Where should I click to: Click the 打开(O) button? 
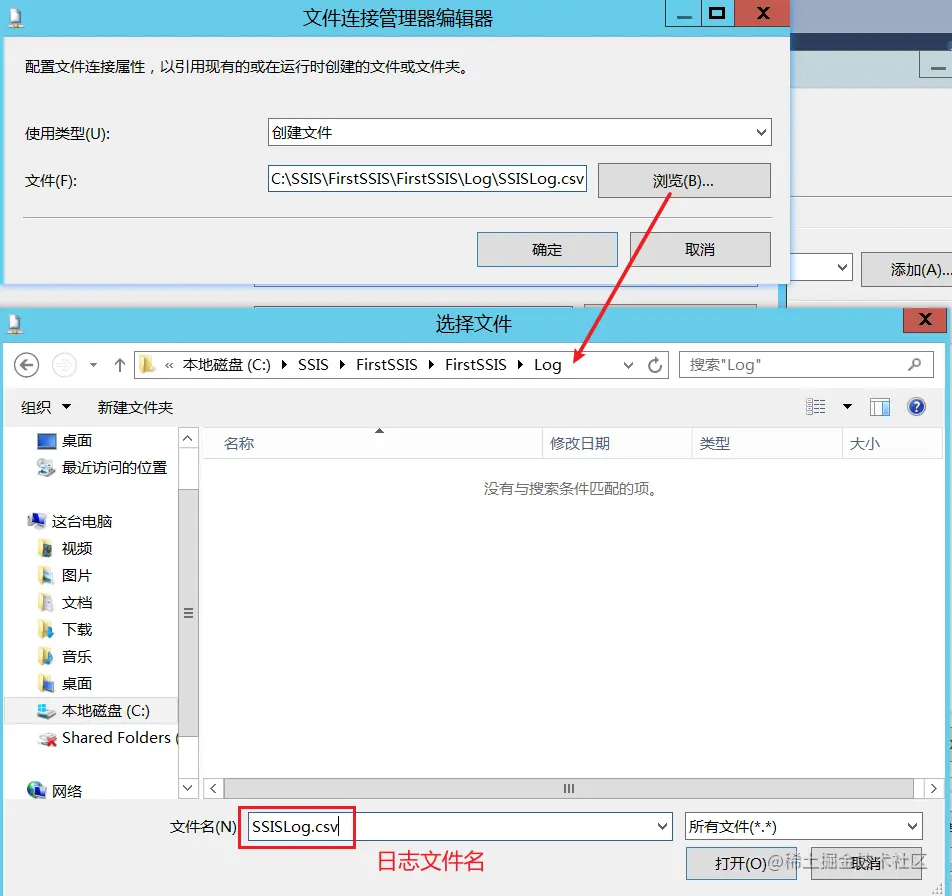[x=741, y=863]
